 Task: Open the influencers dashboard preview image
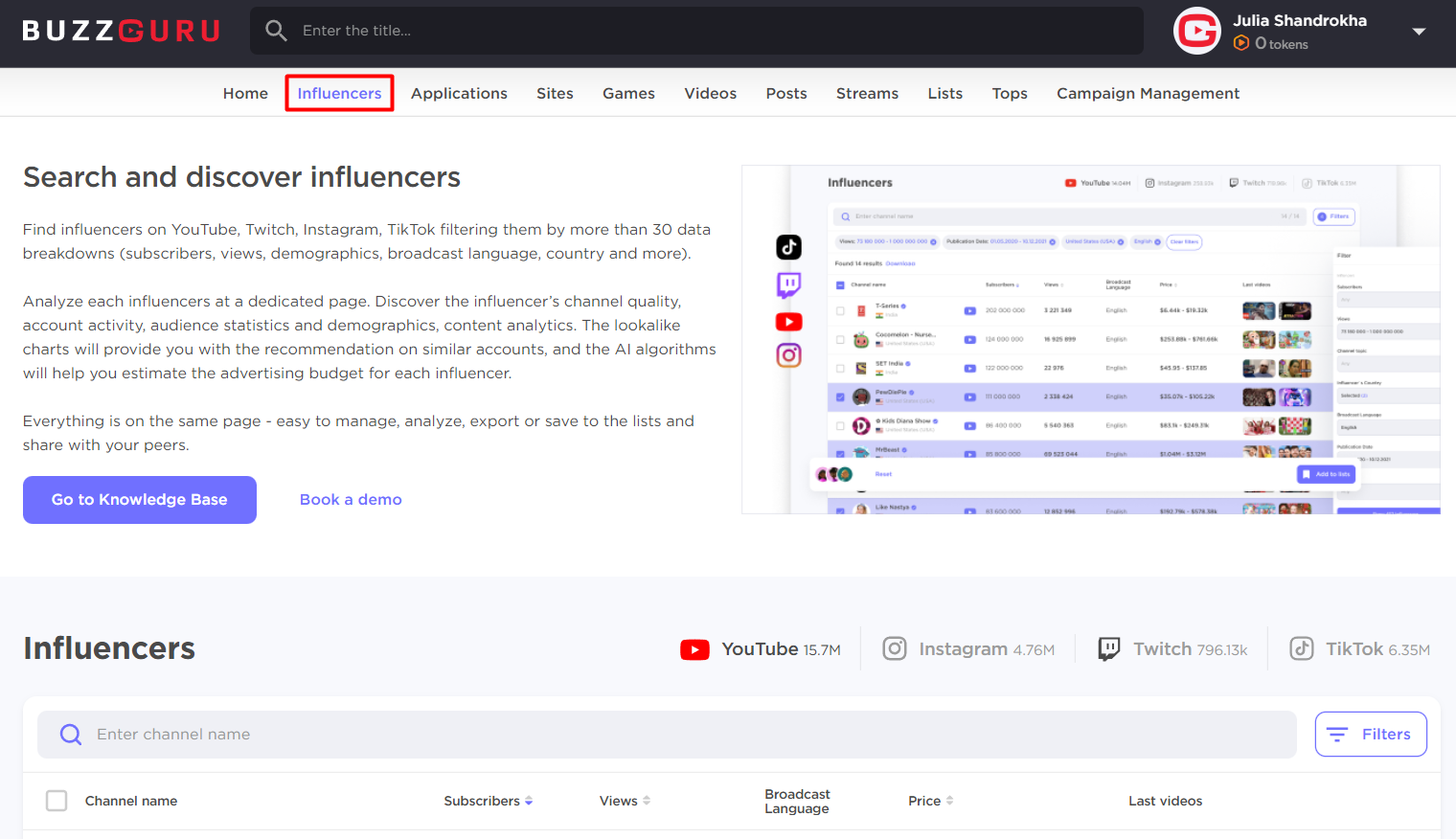click(1091, 339)
